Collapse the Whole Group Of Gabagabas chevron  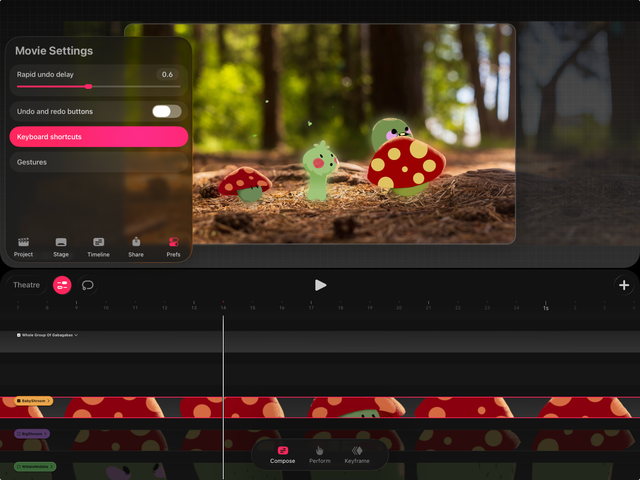point(76,335)
